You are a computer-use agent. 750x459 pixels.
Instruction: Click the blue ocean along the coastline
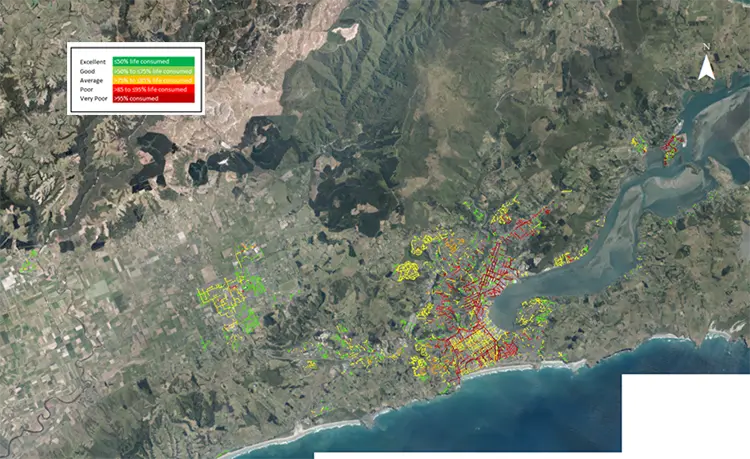point(500,410)
